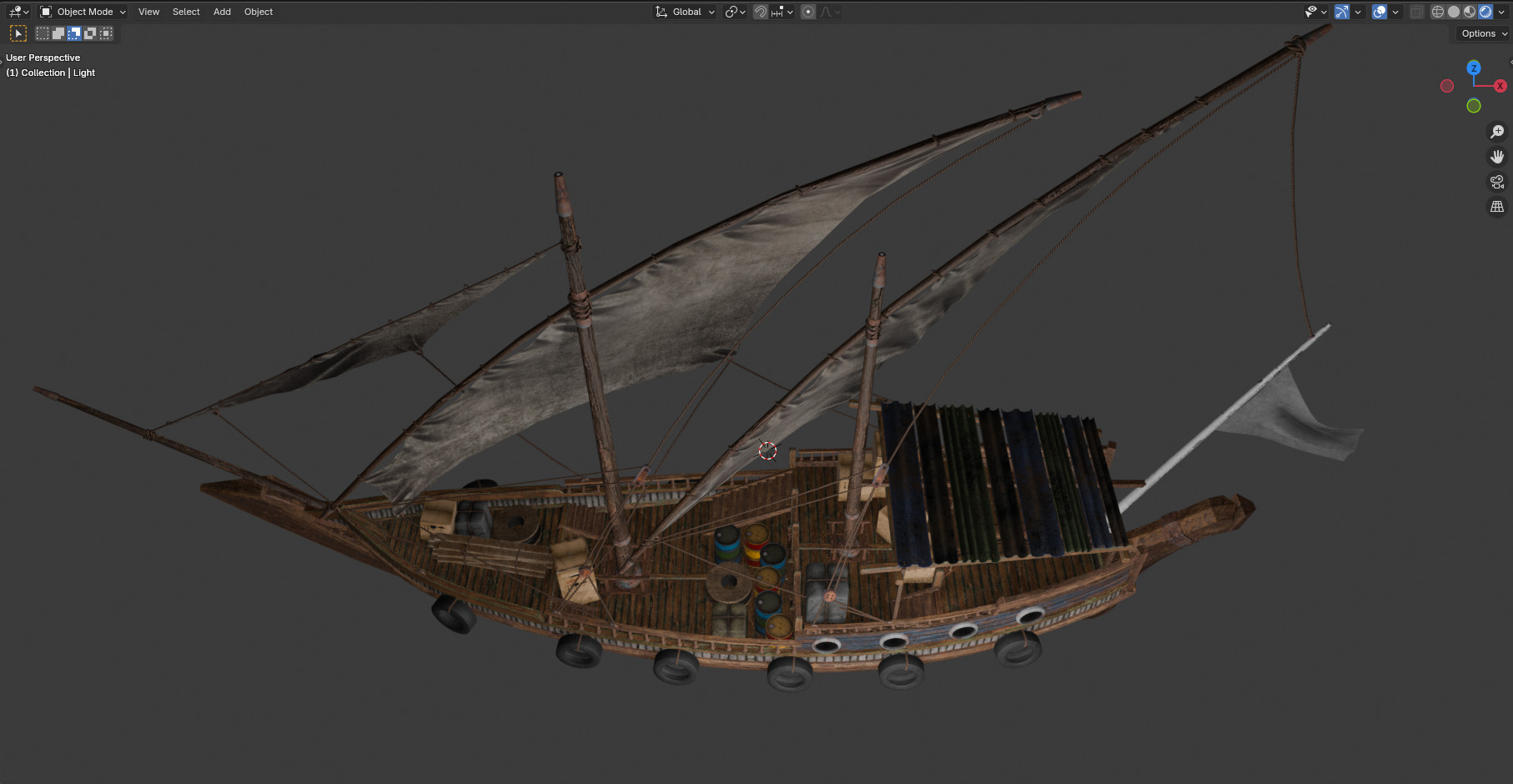1513x784 pixels.
Task: Open selectability and visibility dropdown
Action: coord(1316,12)
